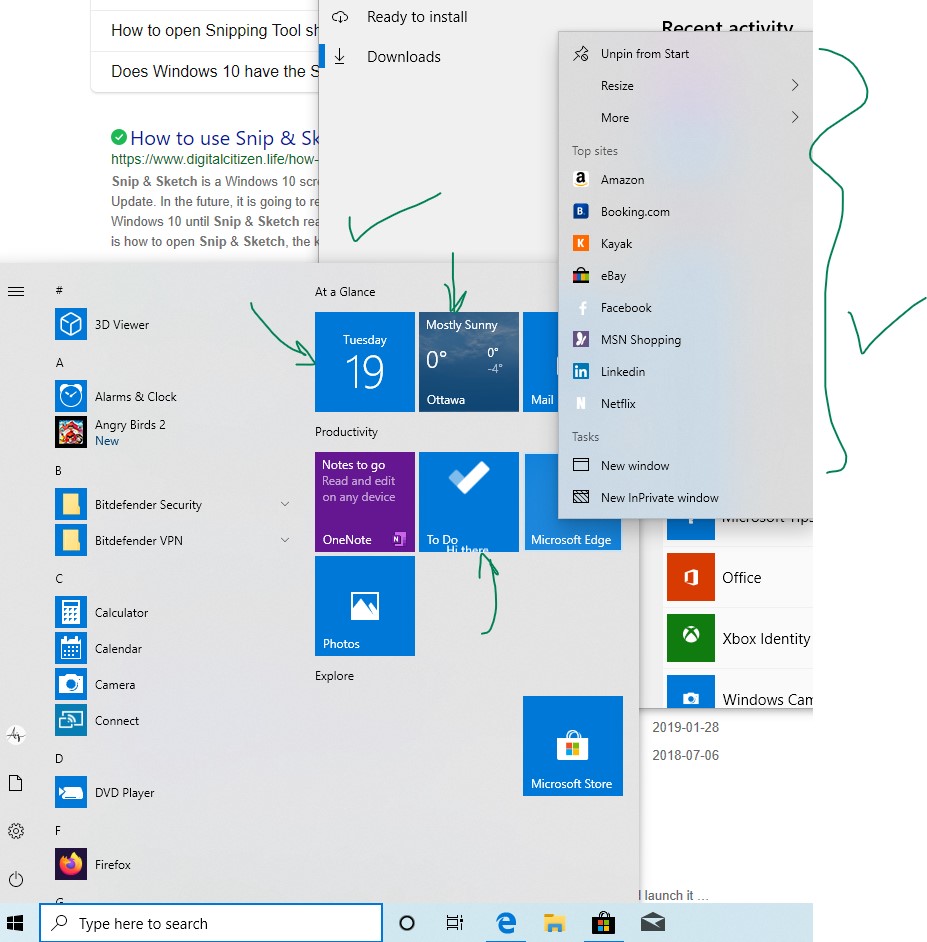Select Unpin from Start

(x=685, y=54)
